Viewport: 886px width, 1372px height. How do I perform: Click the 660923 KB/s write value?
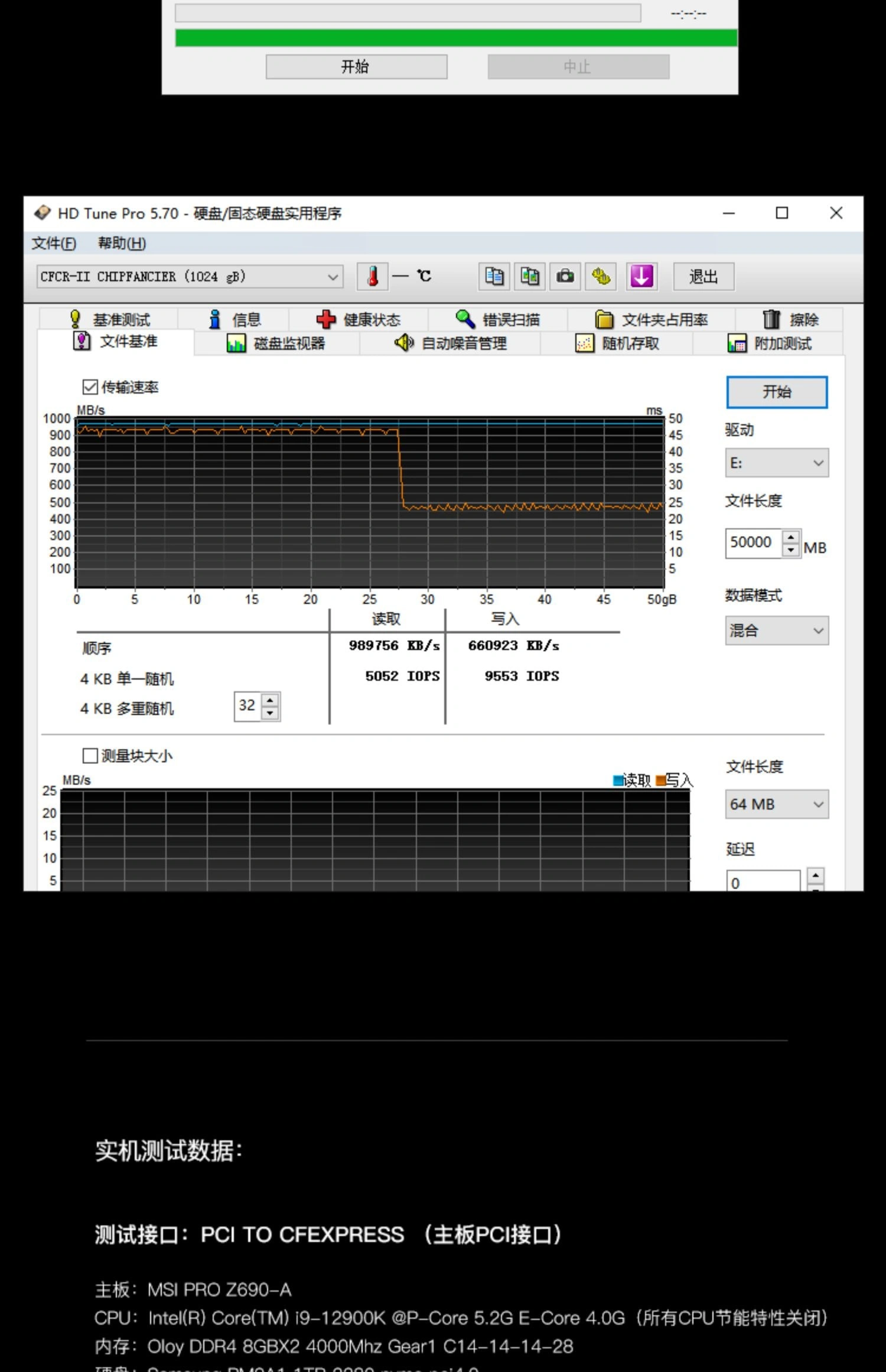[x=513, y=645]
